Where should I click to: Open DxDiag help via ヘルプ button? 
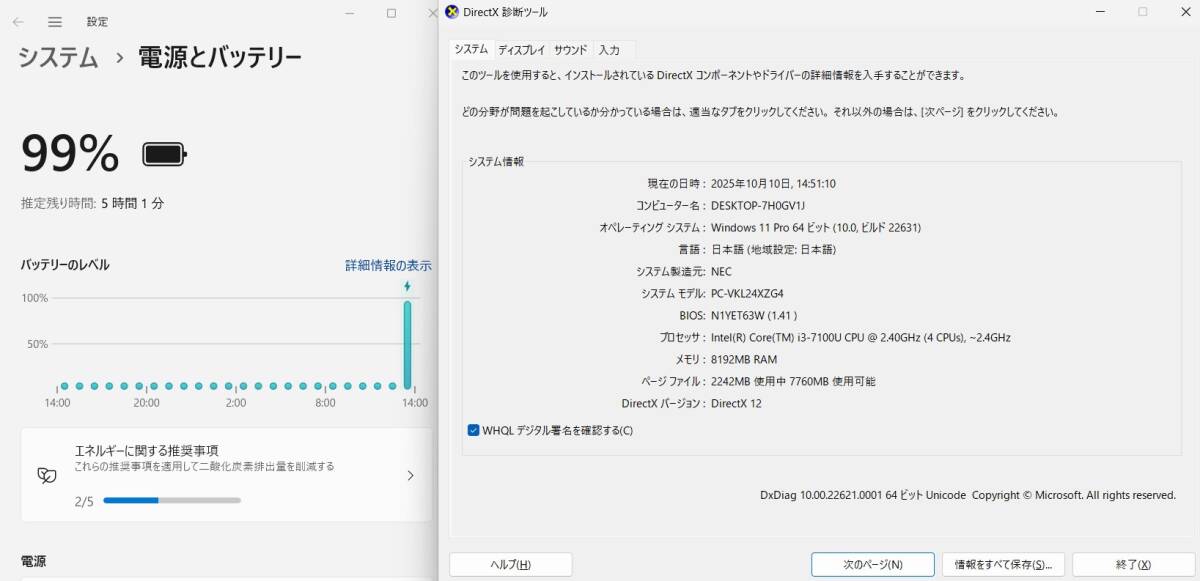[x=511, y=564]
